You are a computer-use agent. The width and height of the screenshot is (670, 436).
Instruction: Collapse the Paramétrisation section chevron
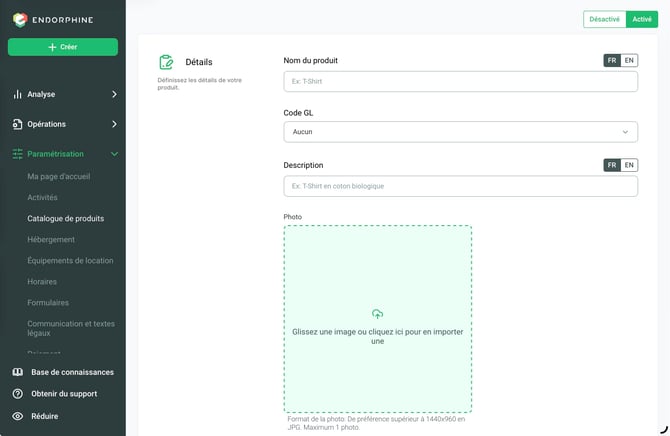114,154
